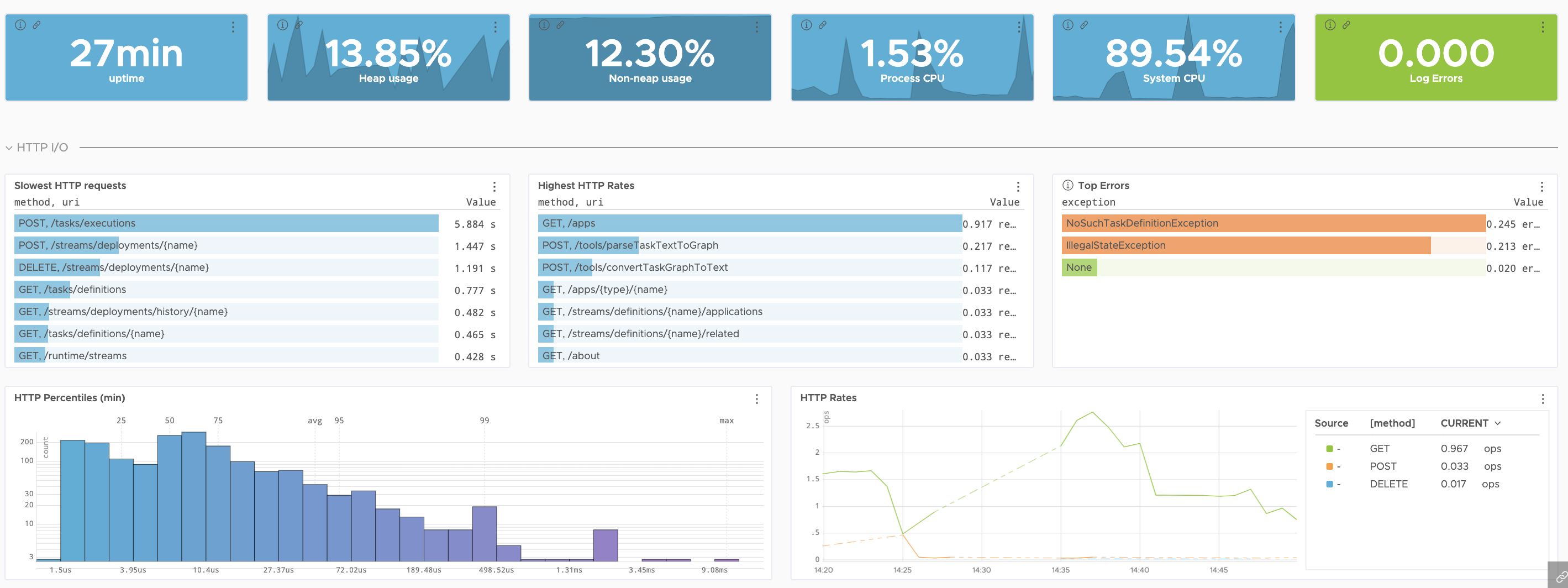The width and height of the screenshot is (1568, 588).
Task: Select the POST, /tasks/executions row
Action: click(x=256, y=223)
